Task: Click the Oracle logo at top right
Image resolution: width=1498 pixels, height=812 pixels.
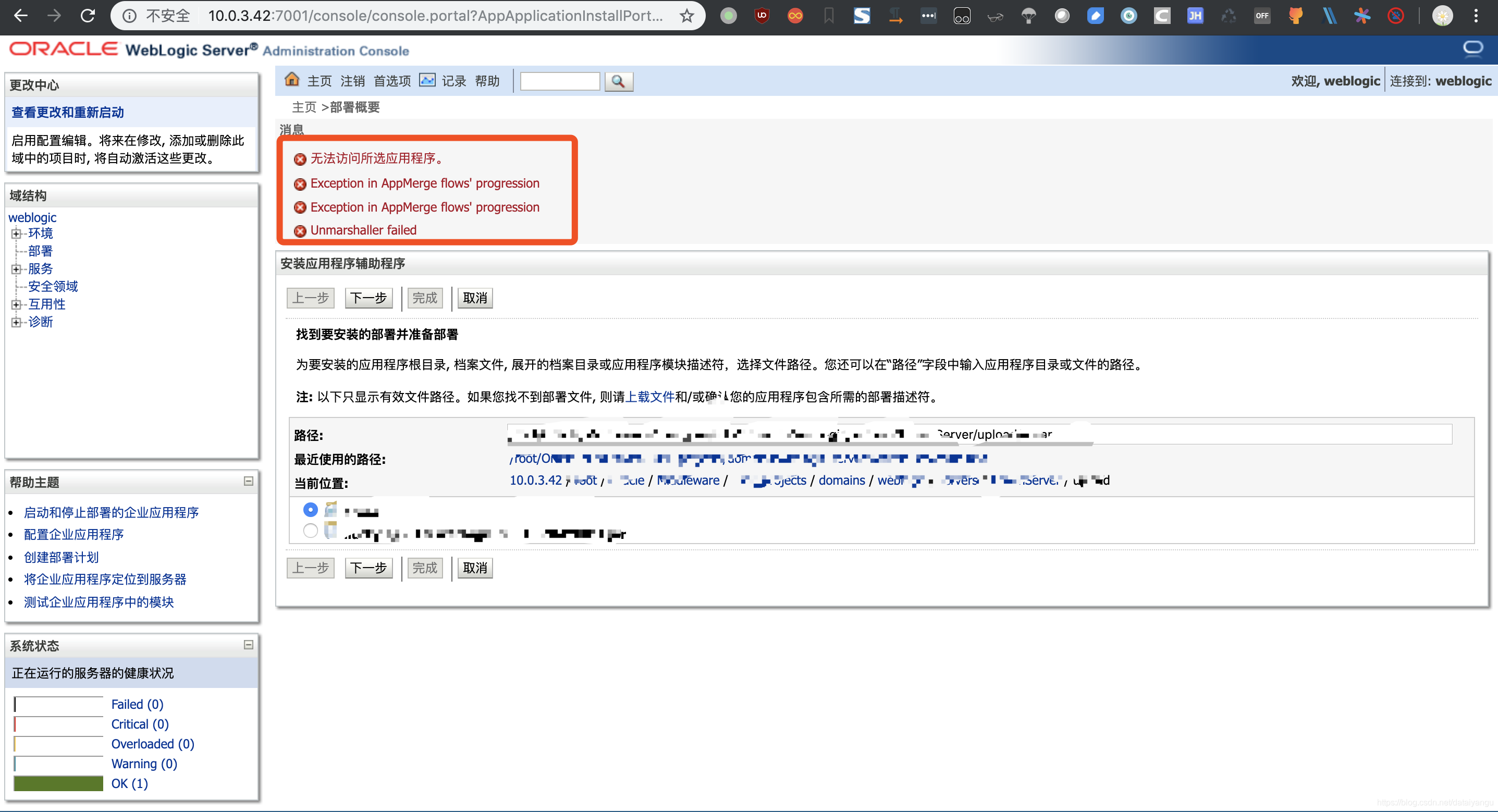Action: 1473,49
